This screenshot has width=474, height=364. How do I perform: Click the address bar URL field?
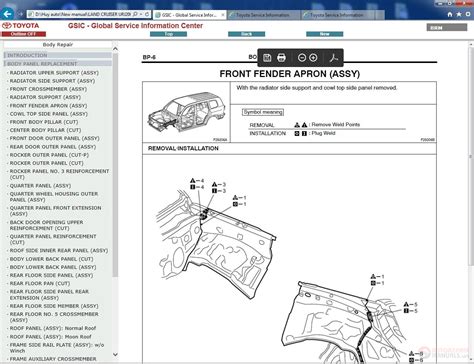80,14
